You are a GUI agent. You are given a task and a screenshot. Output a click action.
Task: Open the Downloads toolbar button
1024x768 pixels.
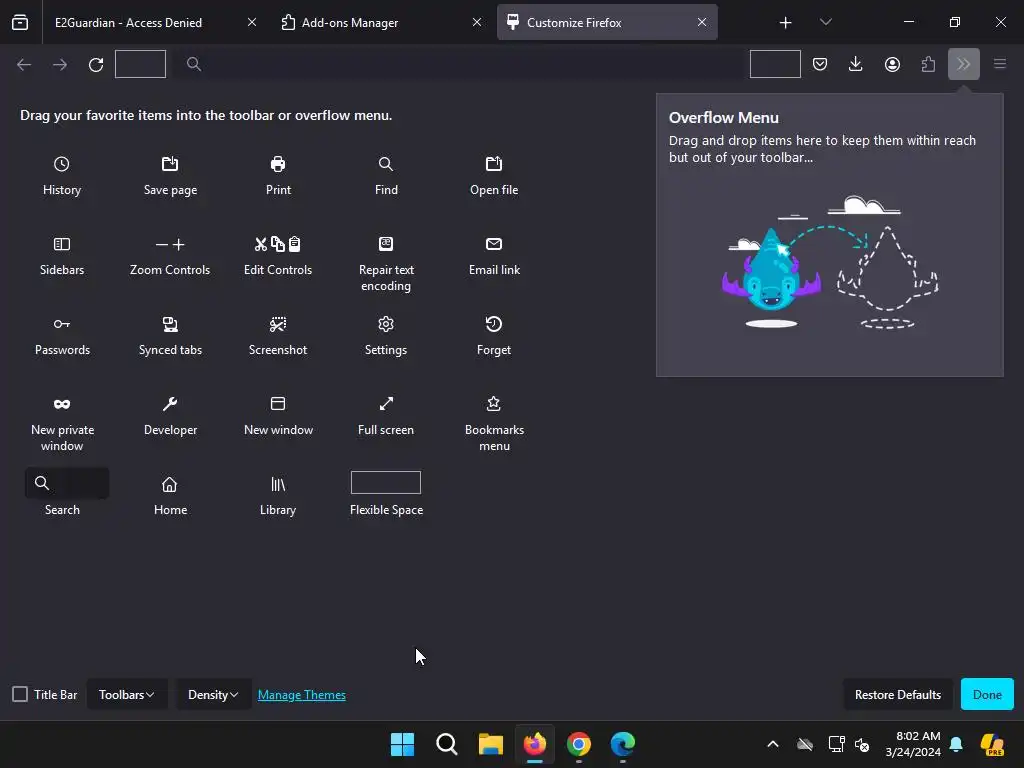pyautogui.click(x=856, y=64)
